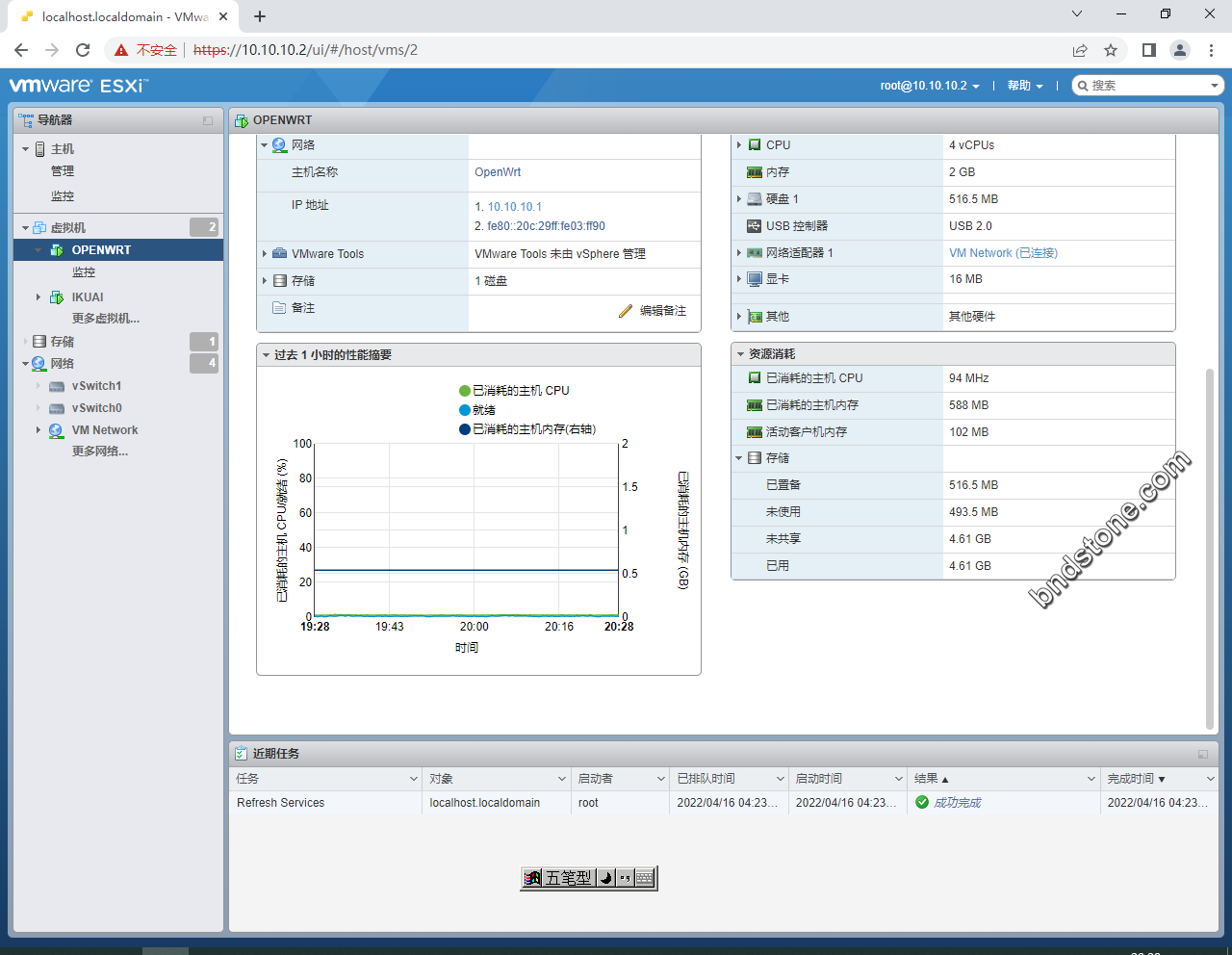Expand the CPU hardware row
This screenshot has height=955, width=1232.
tap(739, 145)
